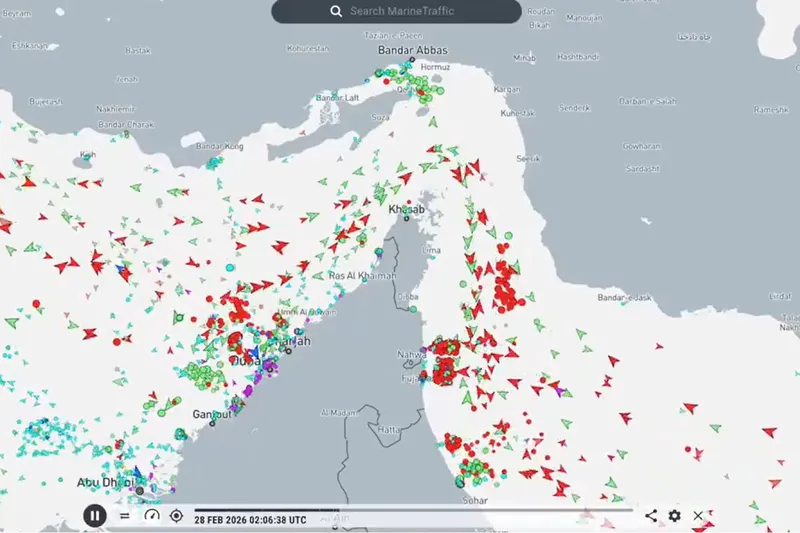Select the Bandar Abbas port label
800x533 pixels.
[412, 50]
